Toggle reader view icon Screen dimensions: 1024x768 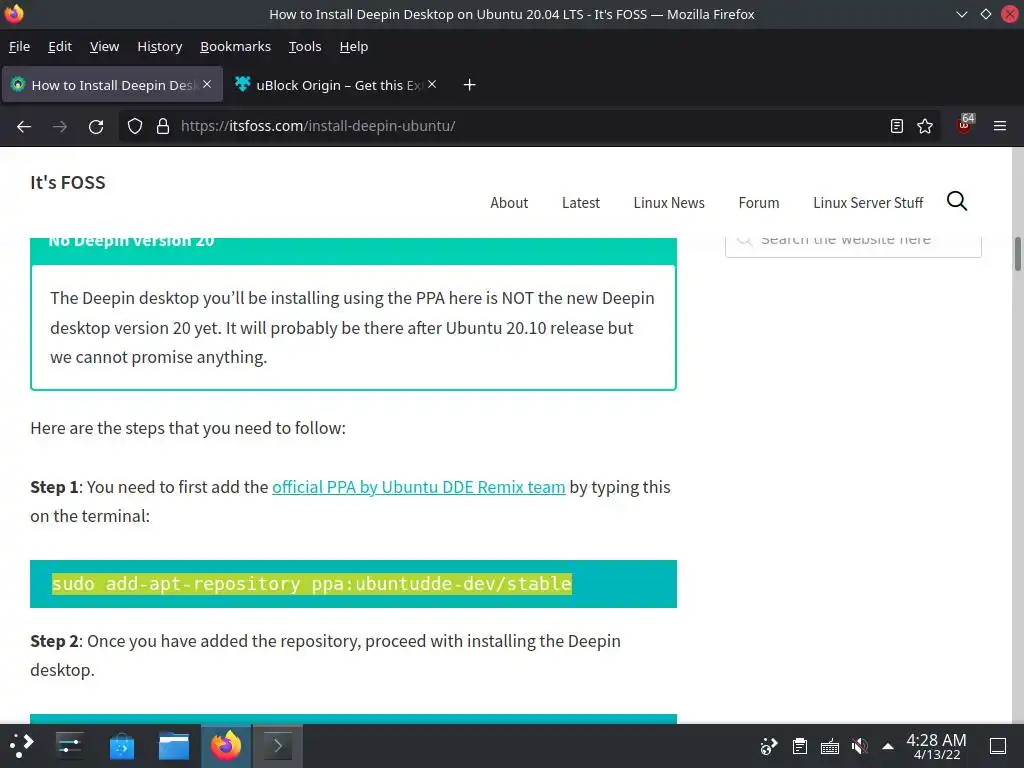[x=897, y=126]
